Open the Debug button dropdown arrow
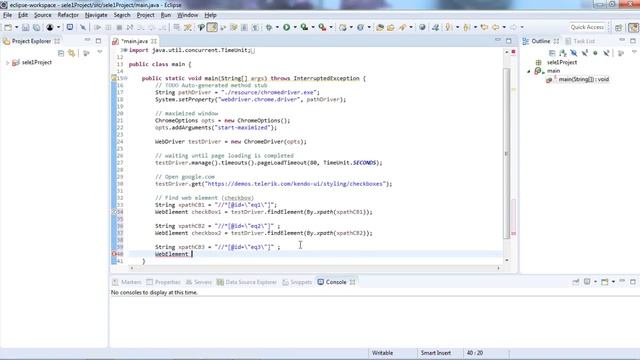Image resolution: width=640 pixels, height=360 pixels. point(277,27)
